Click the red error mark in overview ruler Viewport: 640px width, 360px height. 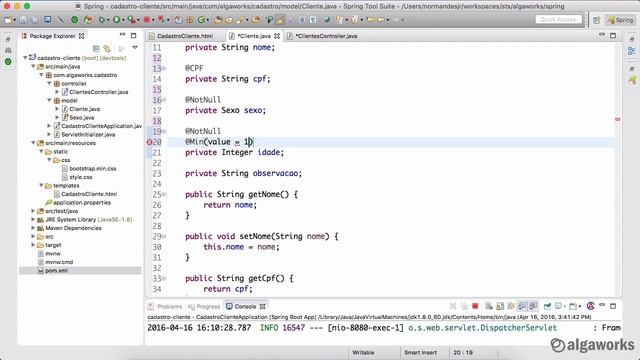pyautogui.click(x=617, y=119)
